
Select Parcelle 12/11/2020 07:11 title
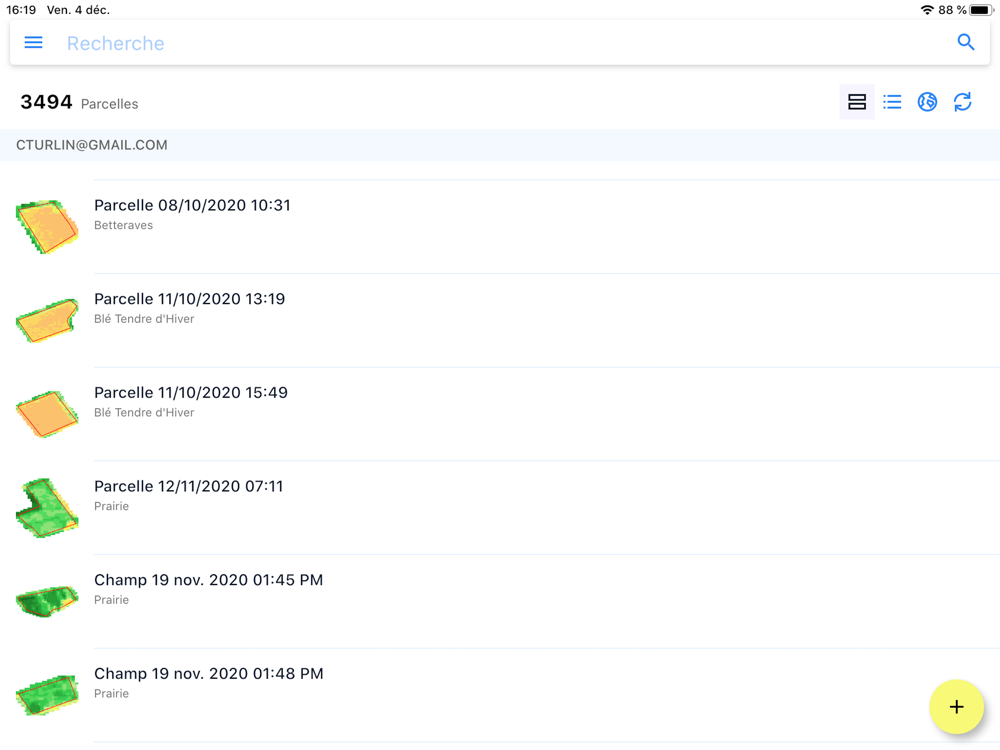coord(188,487)
